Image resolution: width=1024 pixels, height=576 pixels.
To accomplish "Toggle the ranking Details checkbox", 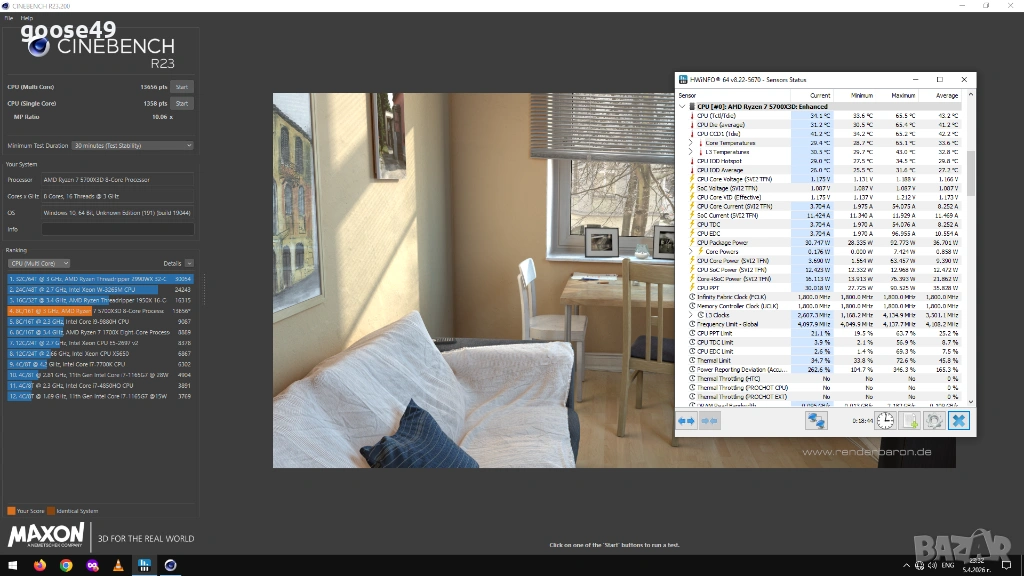I will [x=190, y=263].
